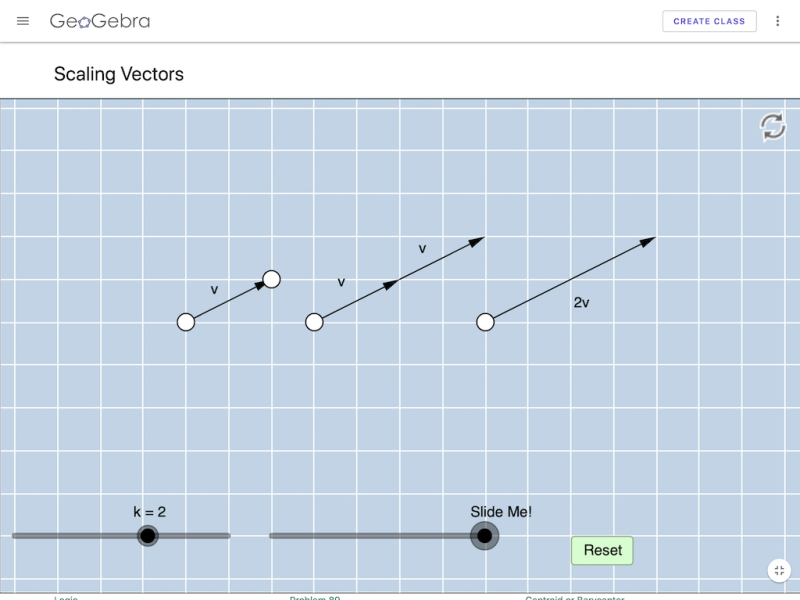Click the GeoGebra logo
Screen dimensions: 800x600
[x=101, y=20]
